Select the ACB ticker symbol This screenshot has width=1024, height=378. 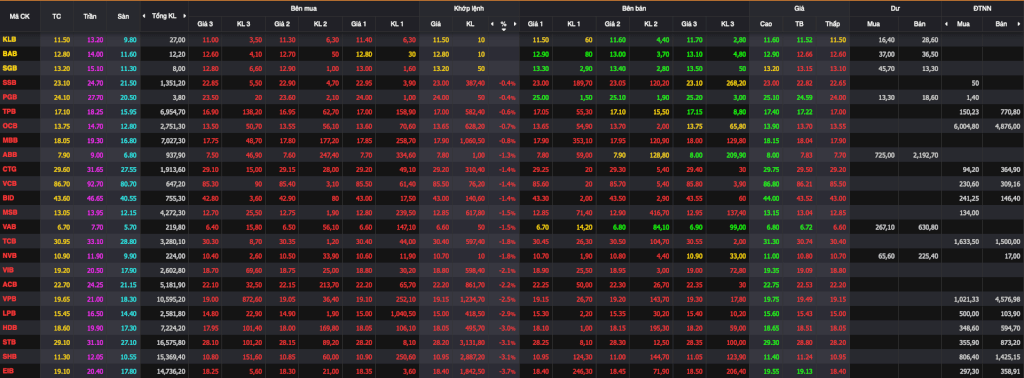click(x=10, y=284)
